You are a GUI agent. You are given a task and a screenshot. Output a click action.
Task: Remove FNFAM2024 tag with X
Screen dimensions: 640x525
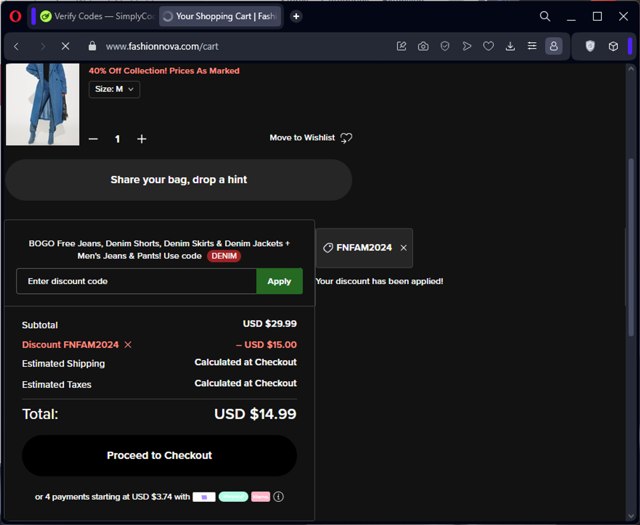point(403,248)
